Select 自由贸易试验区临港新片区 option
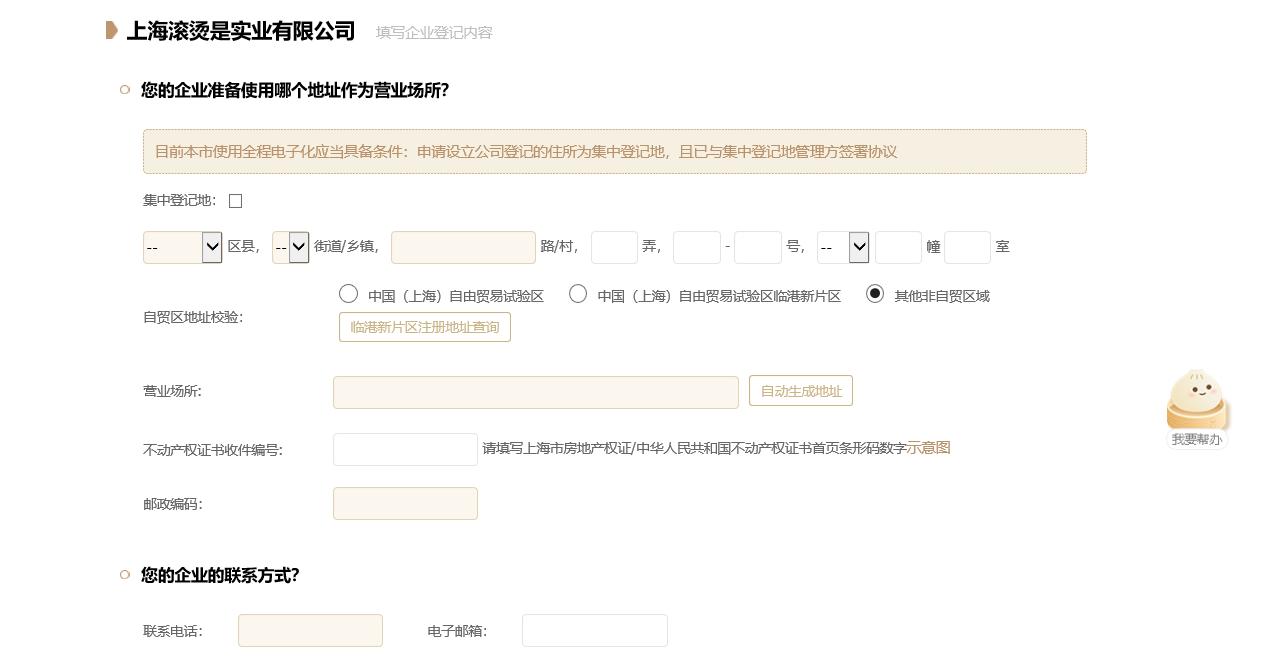The width and height of the screenshot is (1284, 661). tap(578, 293)
